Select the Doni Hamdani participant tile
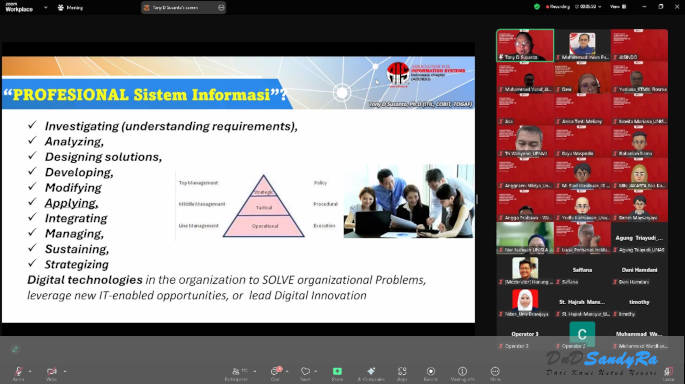Image resolution: width=685 pixels, height=384 pixels. pyautogui.click(x=639, y=271)
